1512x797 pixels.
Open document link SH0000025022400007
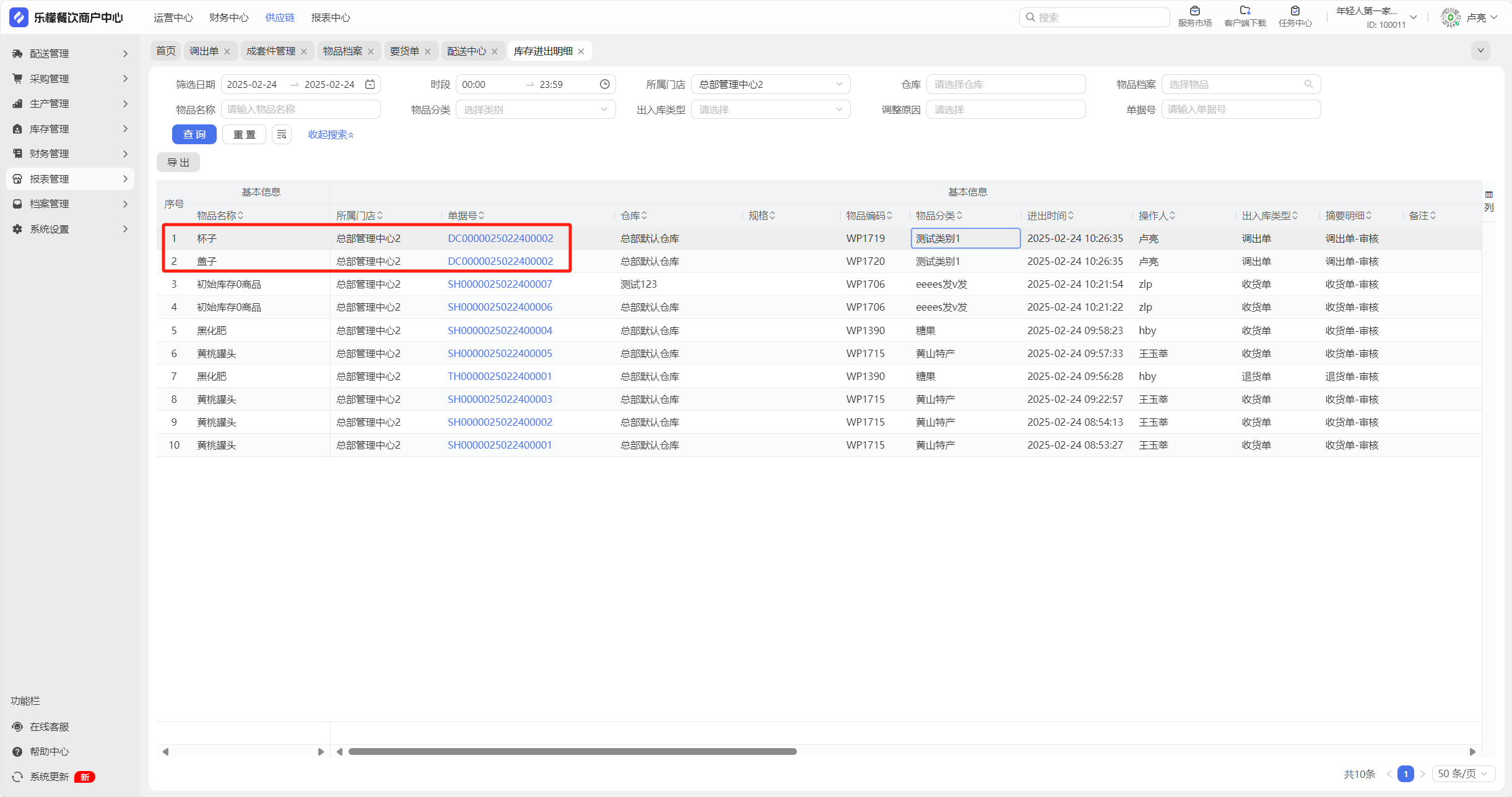point(500,284)
